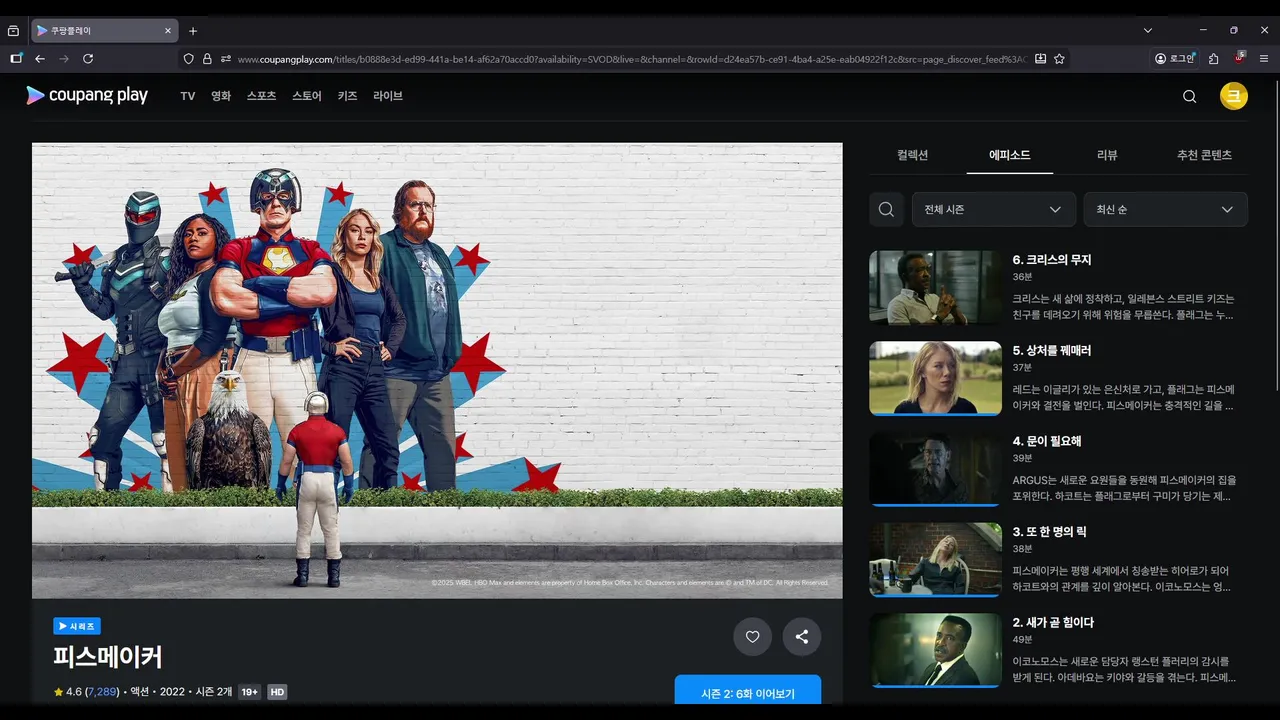The height and width of the screenshot is (720, 1280).
Task: Play episode 2 thumbnail 새가 곧 힘이다
Action: pyautogui.click(x=935, y=650)
